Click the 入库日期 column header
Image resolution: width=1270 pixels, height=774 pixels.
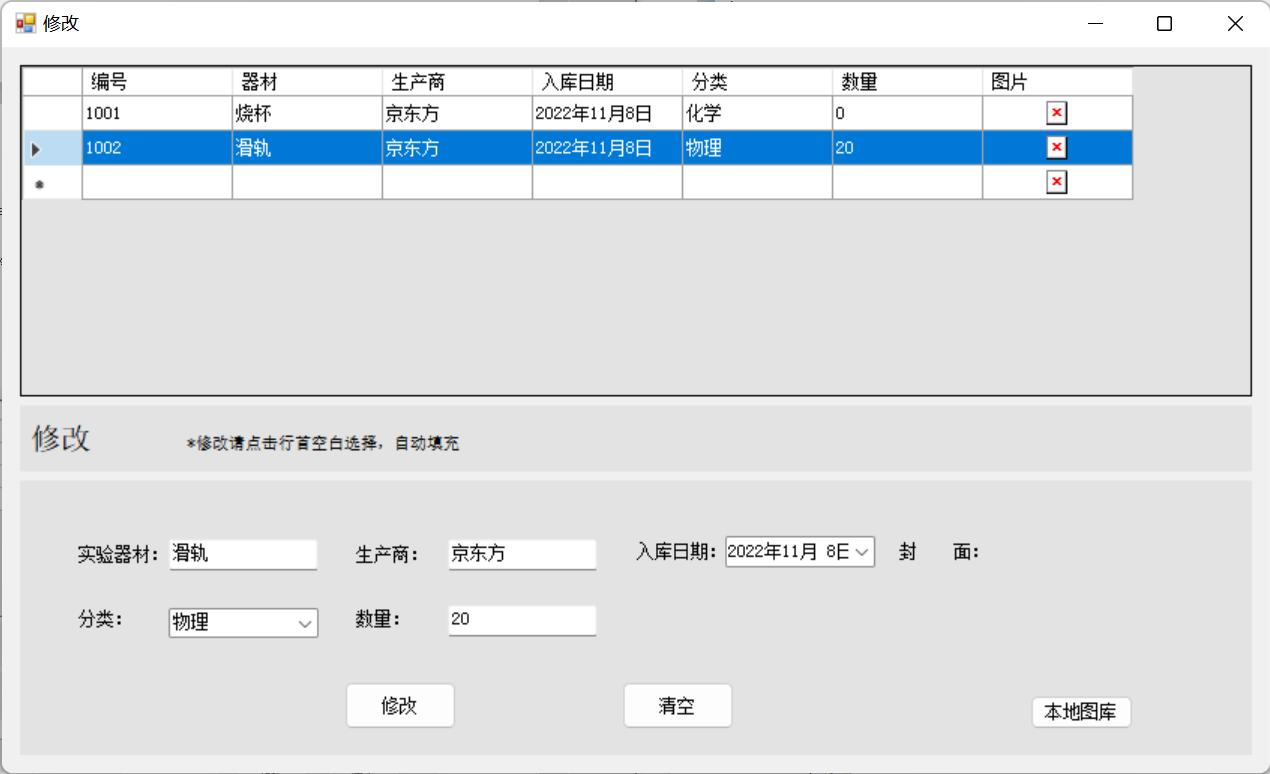click(x=606, y=82)
